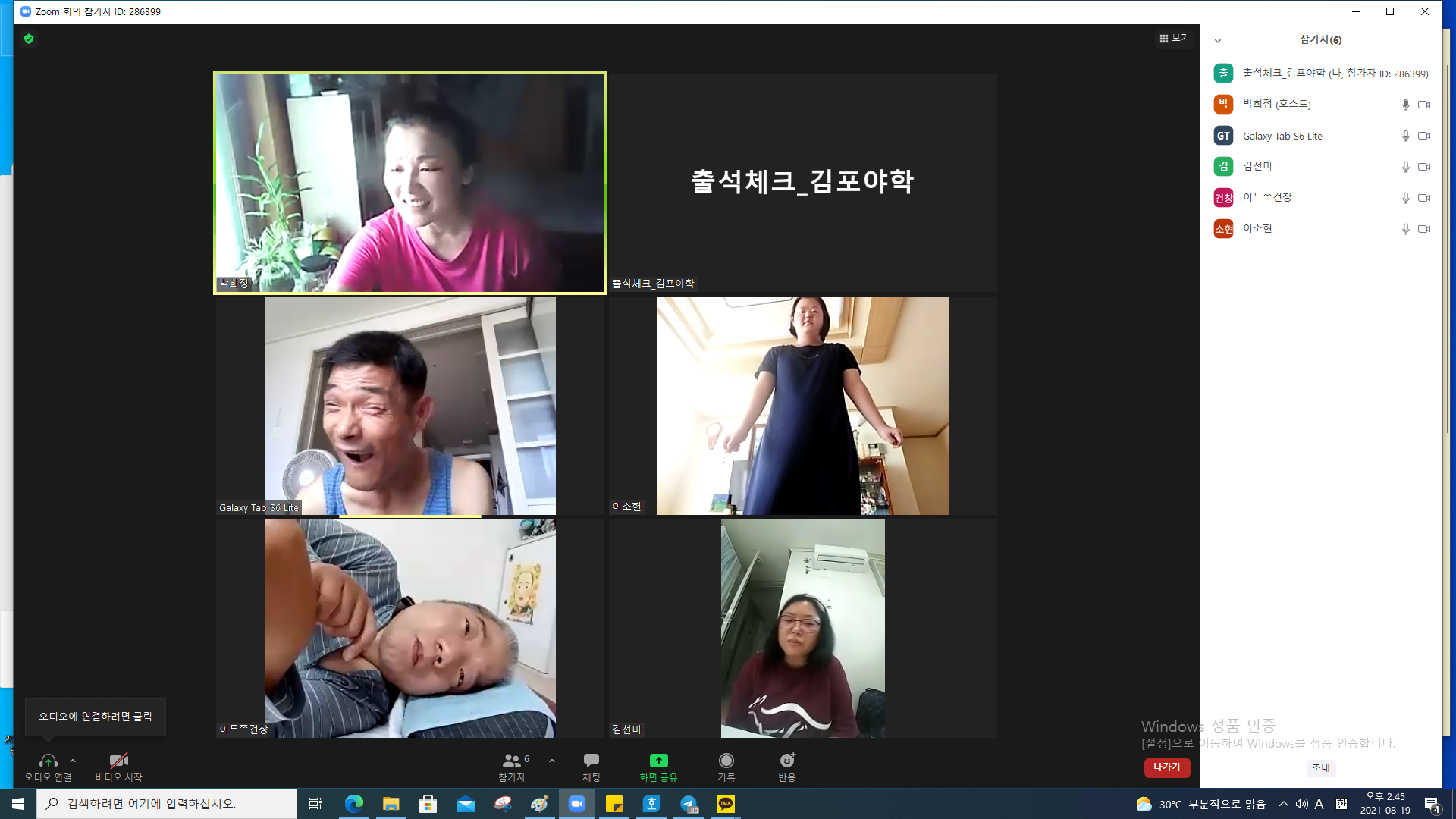Select the 이소현 video tile
The width and height of the screenshot is (1456, 819).
click(x=803, y=406)
